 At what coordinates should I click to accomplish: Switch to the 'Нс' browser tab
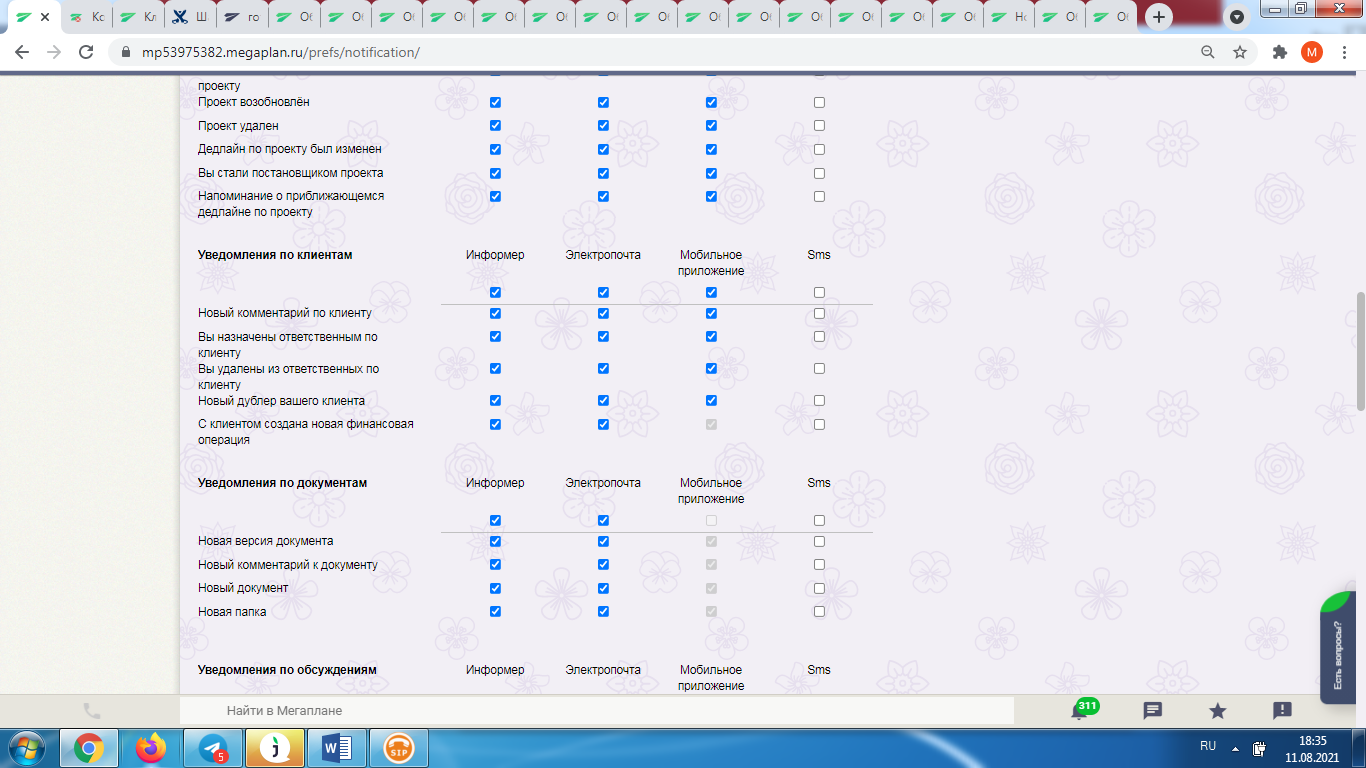point(1010,17)
